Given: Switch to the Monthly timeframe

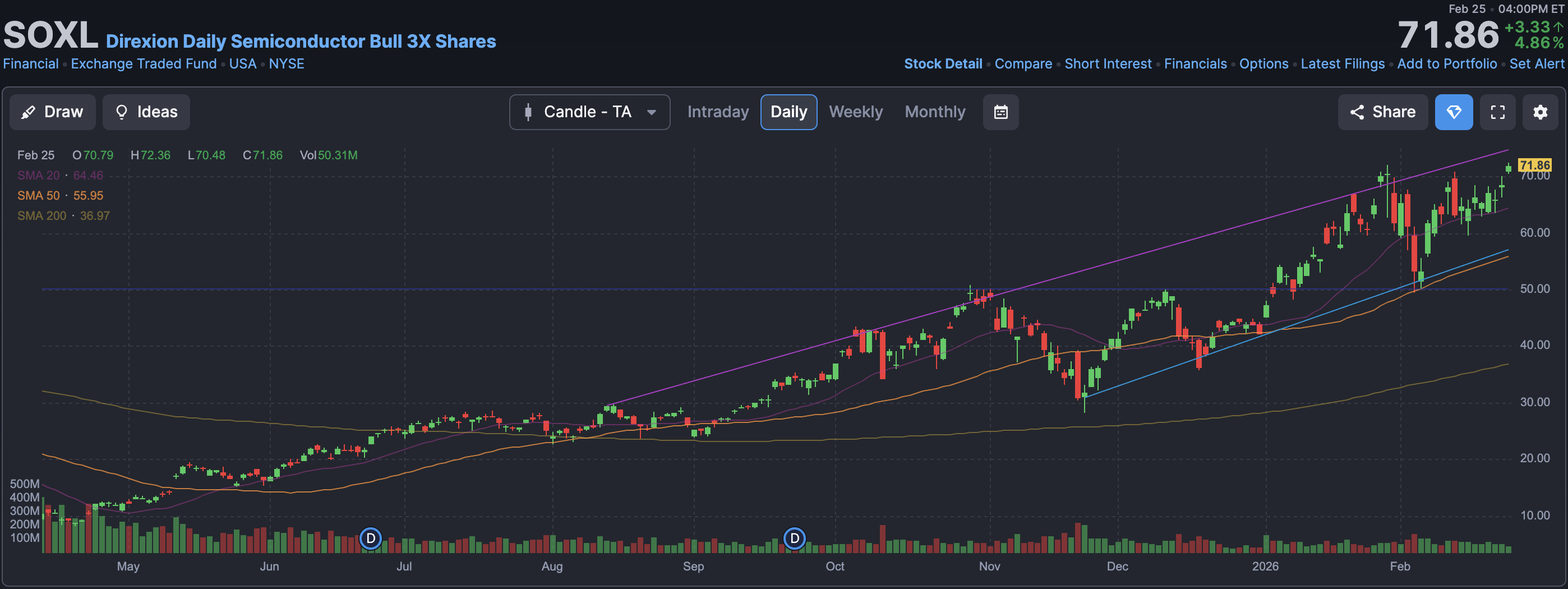Looking at the screenshot, I should [934, 112].
